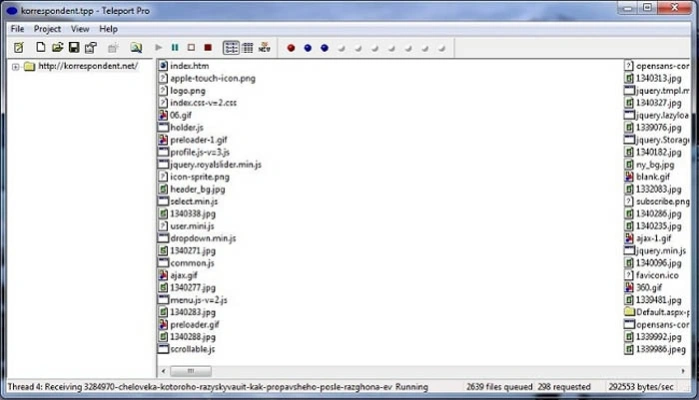This screenshot has height=400, width=699.
Task: Open the View menu
Action: click(x=80, y=29)
